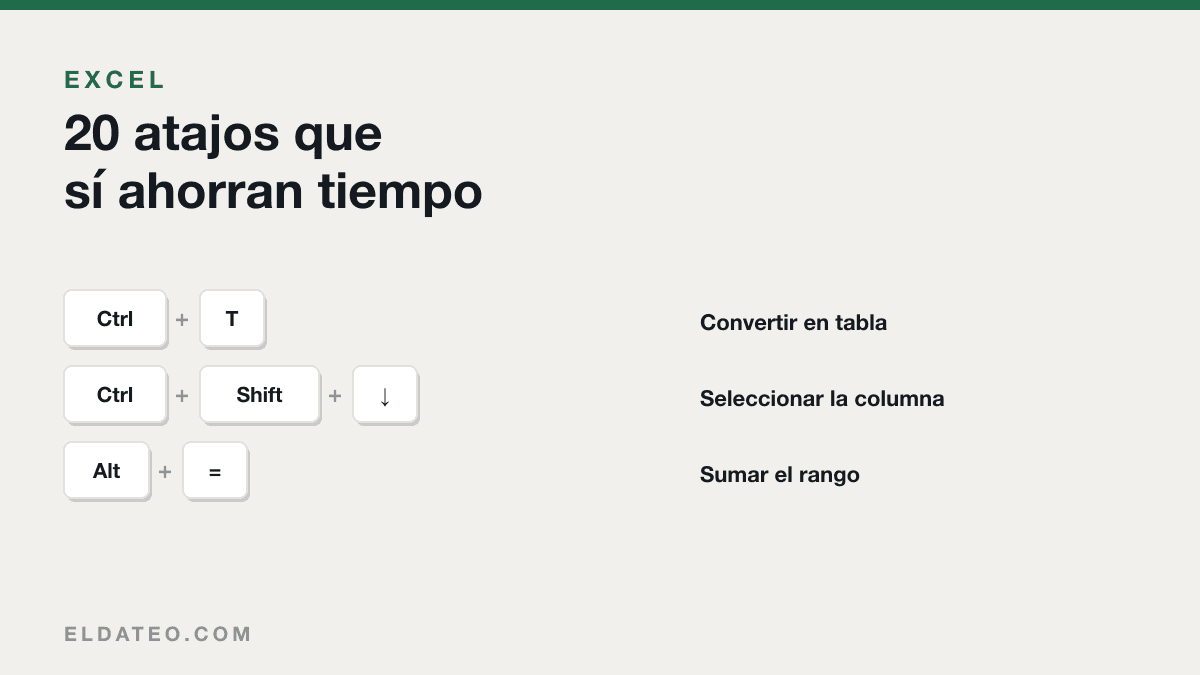Click the 'Convertir en tabla' text
Image resolution: width=1200 pixels, height=675 pixels.
click(x=793, y=323)
